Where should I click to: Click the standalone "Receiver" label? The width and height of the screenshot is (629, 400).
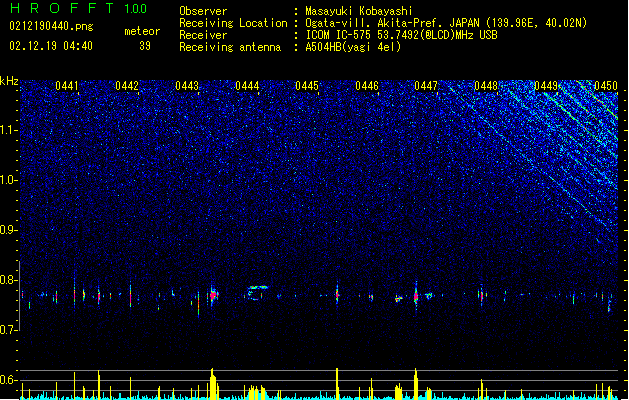203,35
